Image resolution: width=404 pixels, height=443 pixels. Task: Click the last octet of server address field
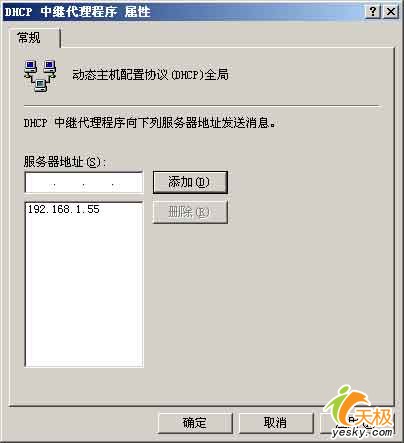(x=129, y=182)
